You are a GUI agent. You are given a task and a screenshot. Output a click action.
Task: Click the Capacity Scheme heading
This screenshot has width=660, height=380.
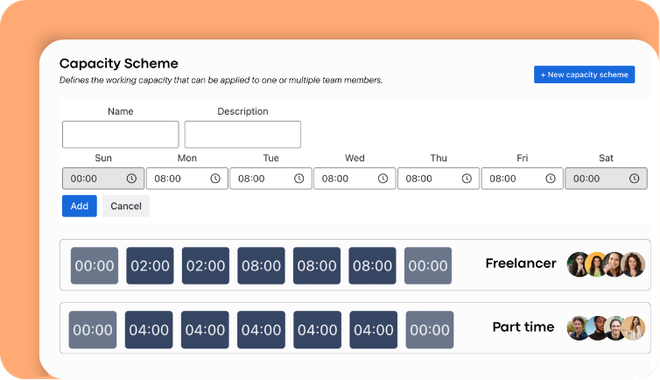[119, 63]
